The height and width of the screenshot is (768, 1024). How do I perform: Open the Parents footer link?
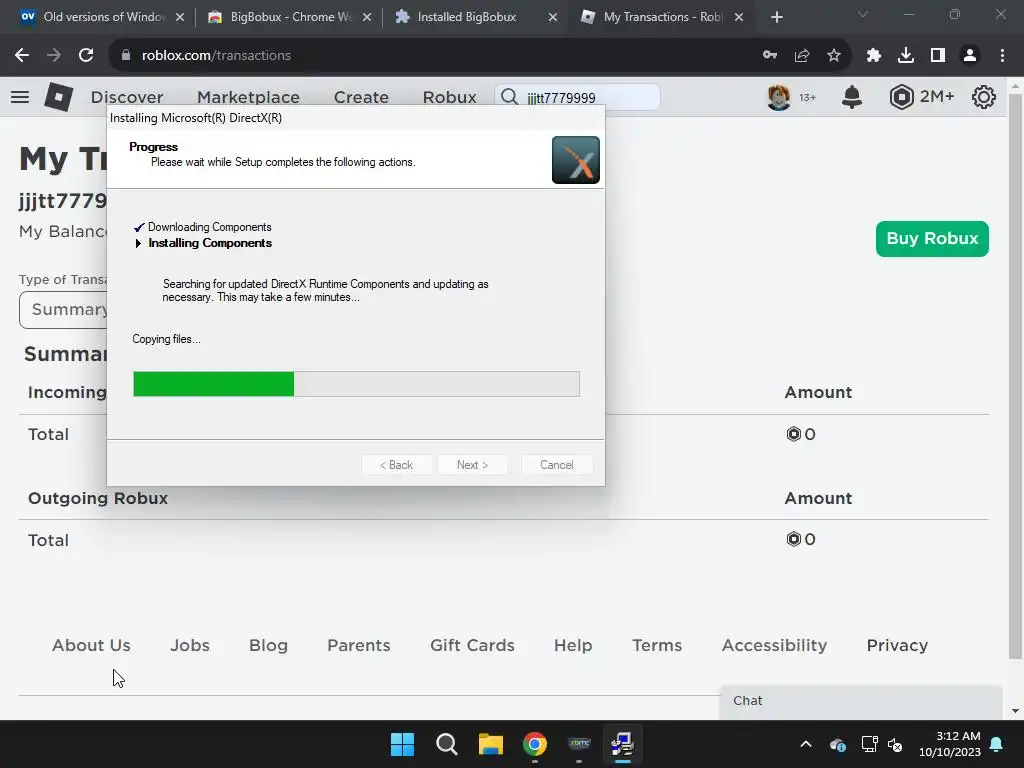[x=359, y=645]
